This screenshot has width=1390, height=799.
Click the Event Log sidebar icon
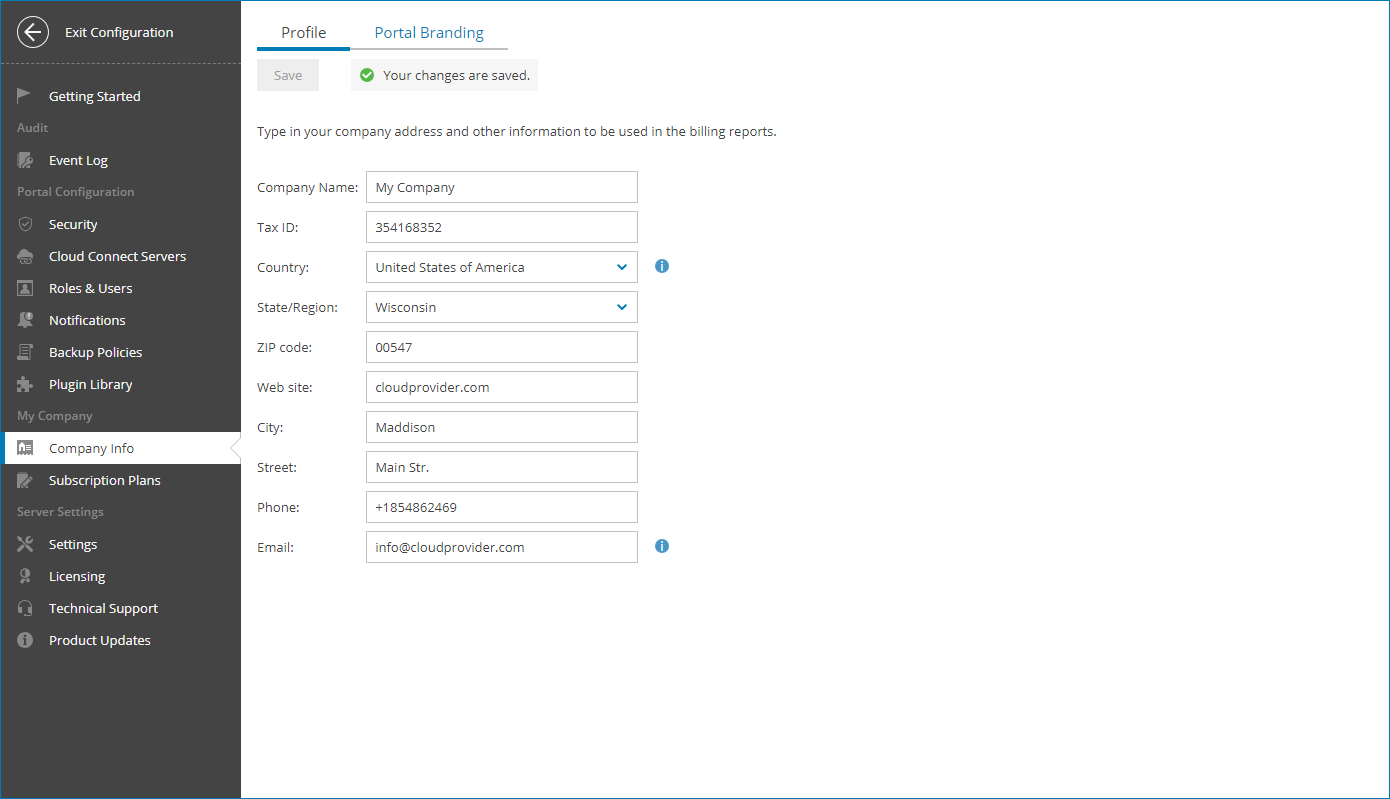[x=25, y=160]
